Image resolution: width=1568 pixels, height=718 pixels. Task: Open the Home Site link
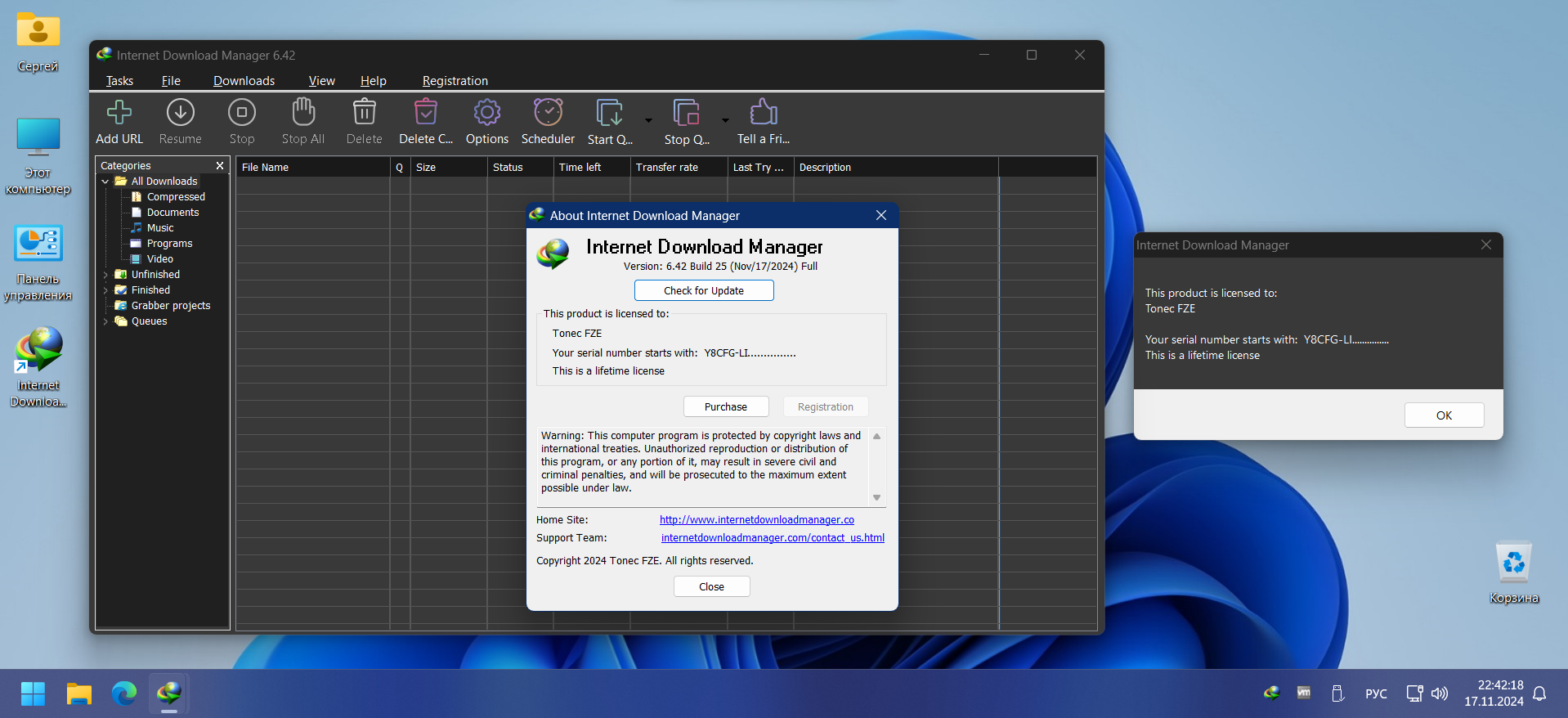(757, 520)
